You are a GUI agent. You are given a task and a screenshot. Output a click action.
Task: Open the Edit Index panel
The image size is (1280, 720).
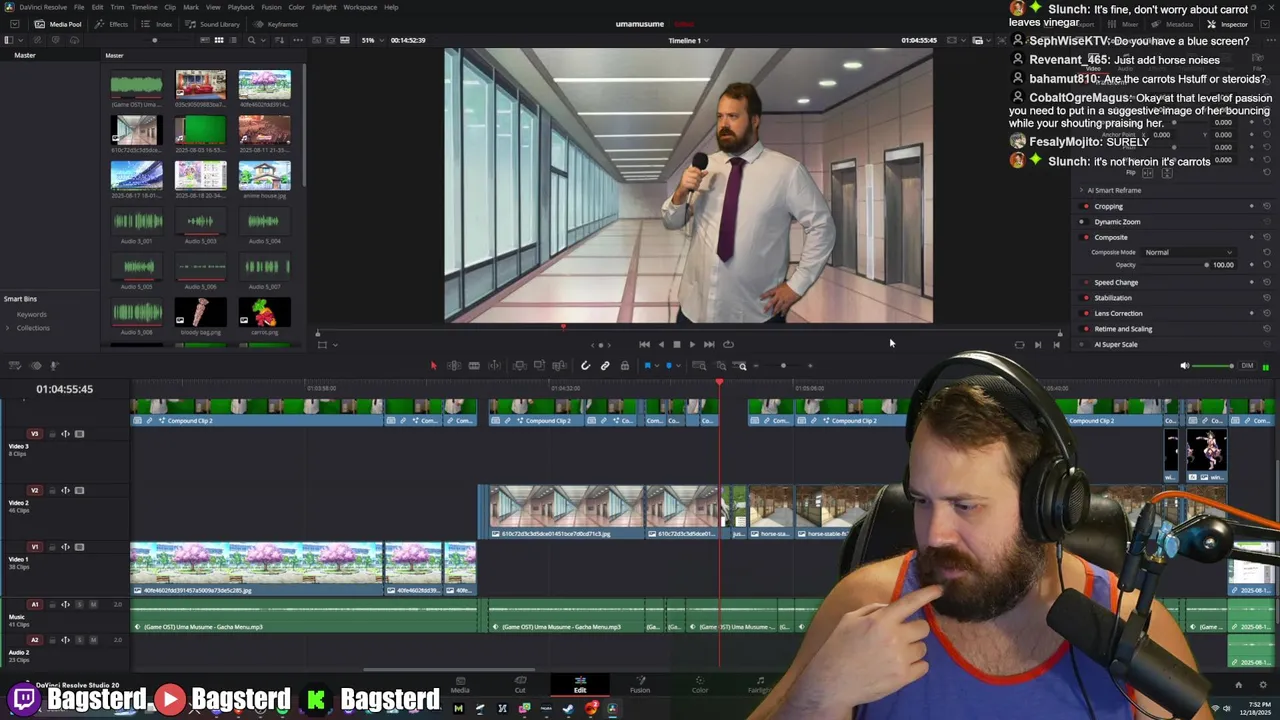158,24
